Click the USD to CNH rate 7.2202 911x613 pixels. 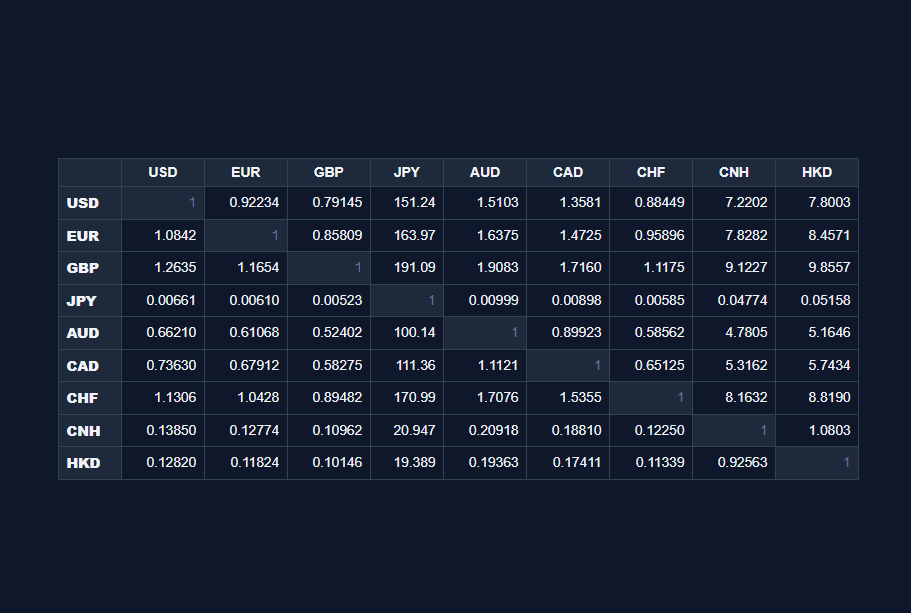tap(734, 203)
